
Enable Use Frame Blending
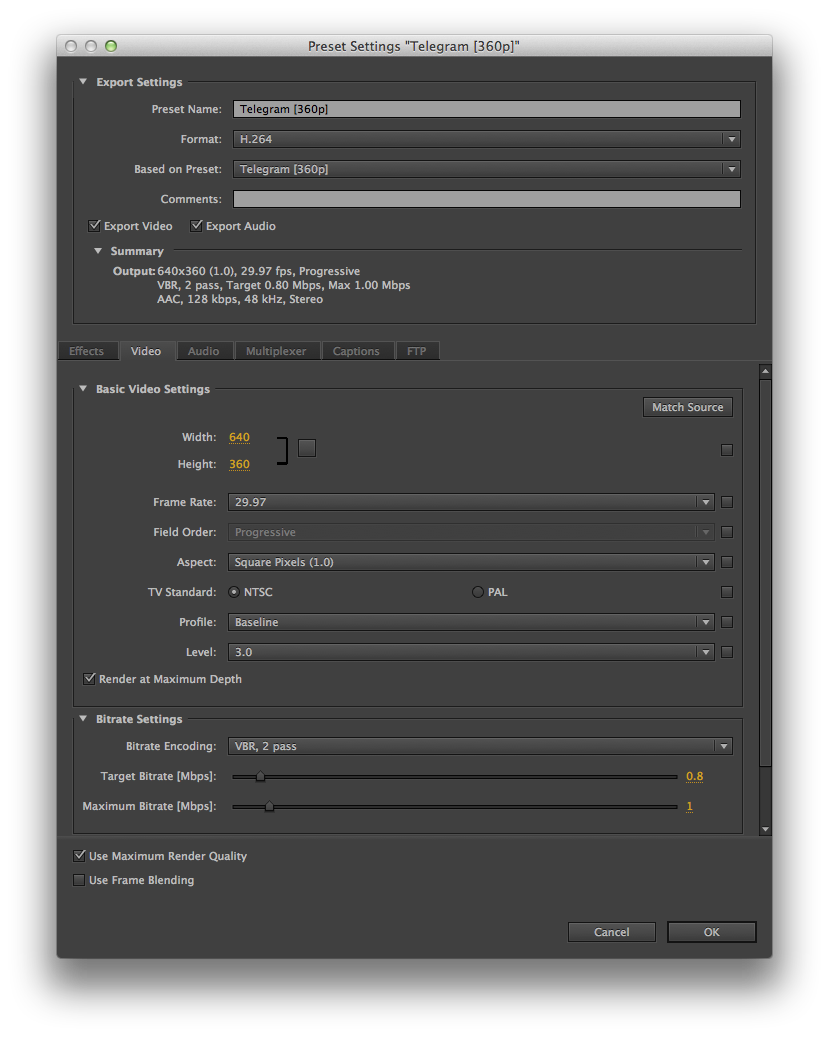coord(79,880)
